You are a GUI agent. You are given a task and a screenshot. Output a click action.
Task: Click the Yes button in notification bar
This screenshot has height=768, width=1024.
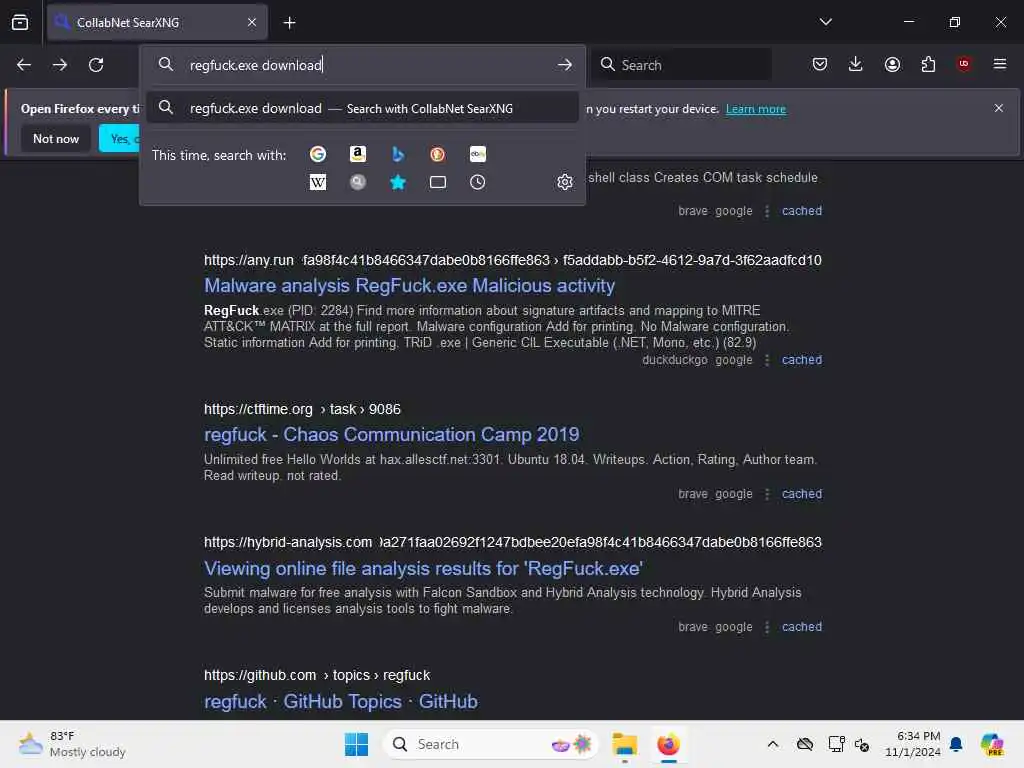pyautogui.click(x=120, y=138)
